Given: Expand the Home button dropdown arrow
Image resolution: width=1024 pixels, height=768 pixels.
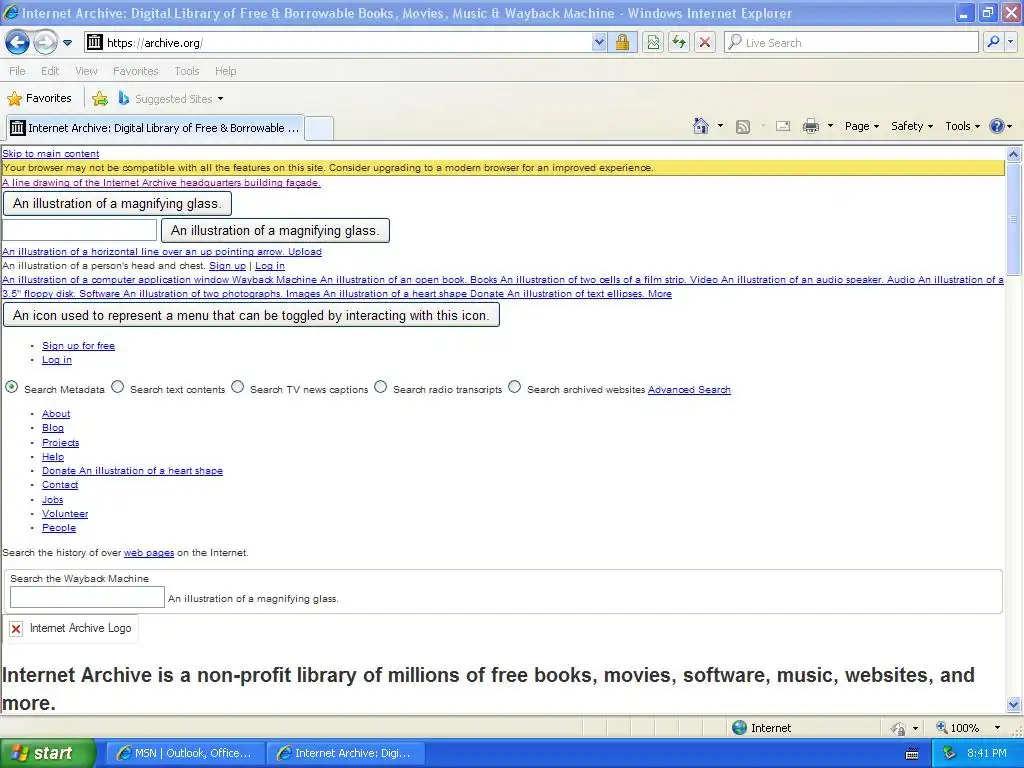Looking at the screenshot, I should [720, 126].
